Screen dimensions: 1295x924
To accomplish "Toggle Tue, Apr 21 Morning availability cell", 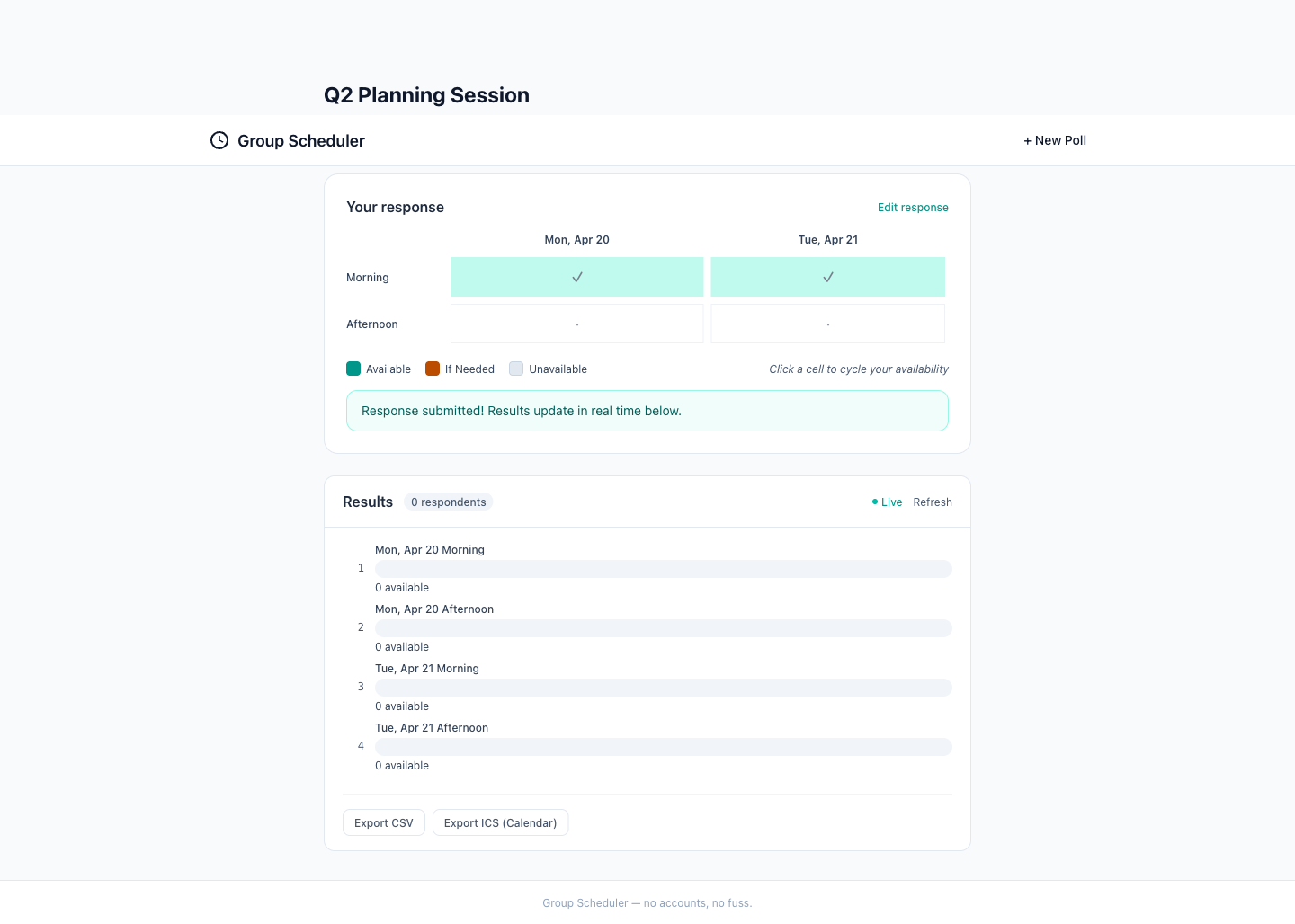I will click(827, 277).
